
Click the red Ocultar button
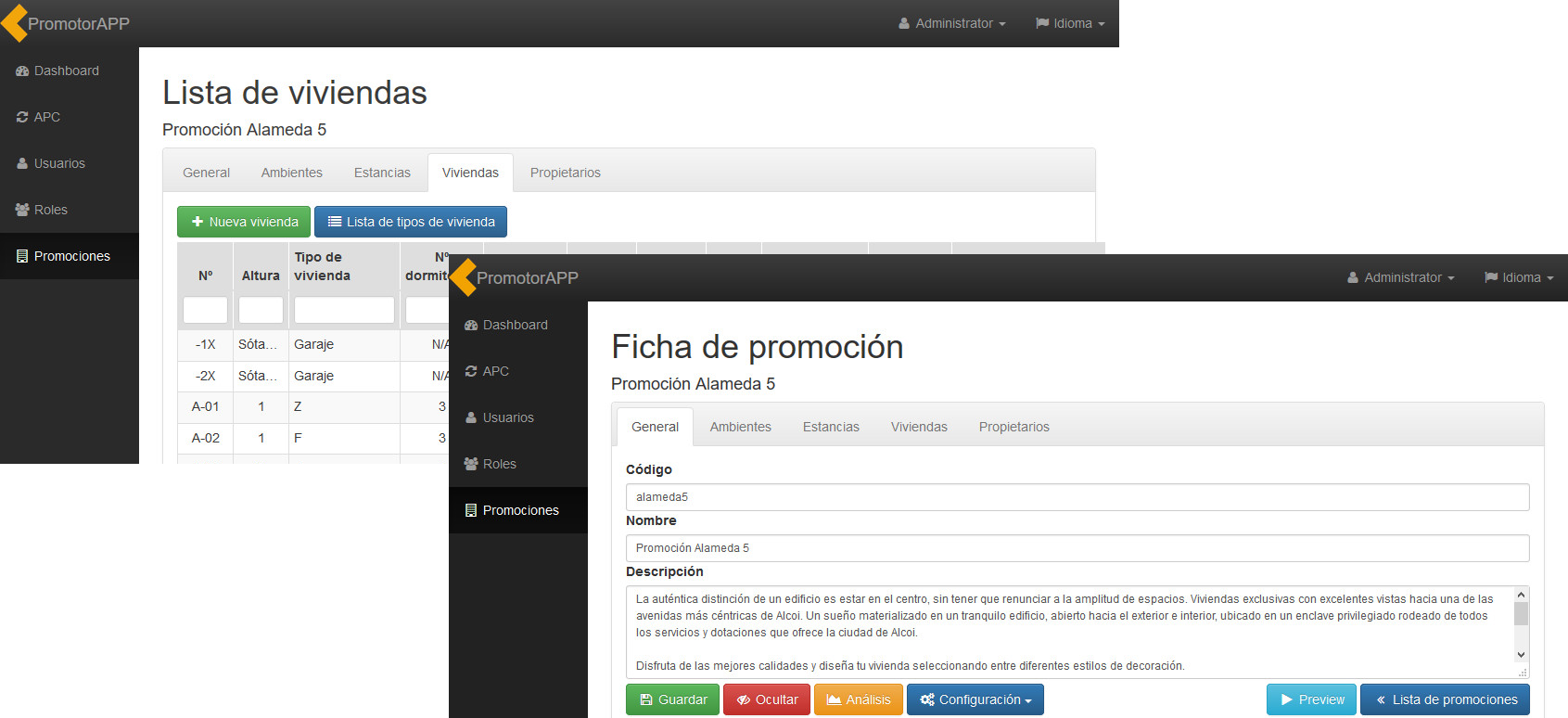tap(767, 699)
